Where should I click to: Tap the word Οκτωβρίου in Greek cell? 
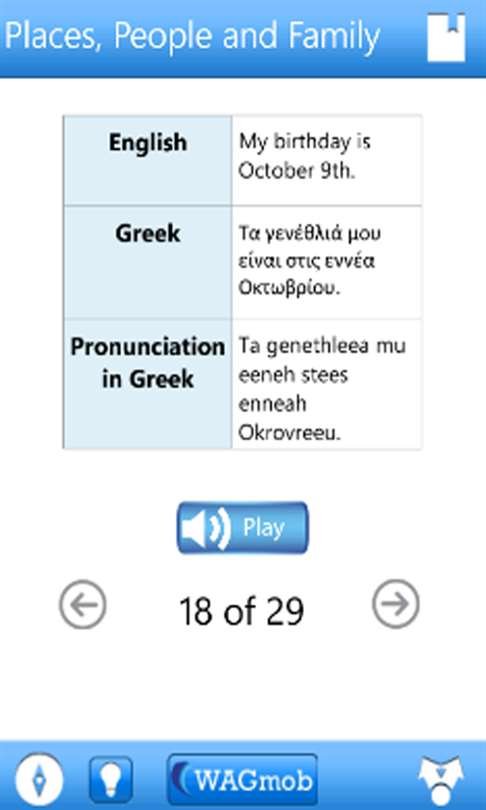tap(289, 289)
